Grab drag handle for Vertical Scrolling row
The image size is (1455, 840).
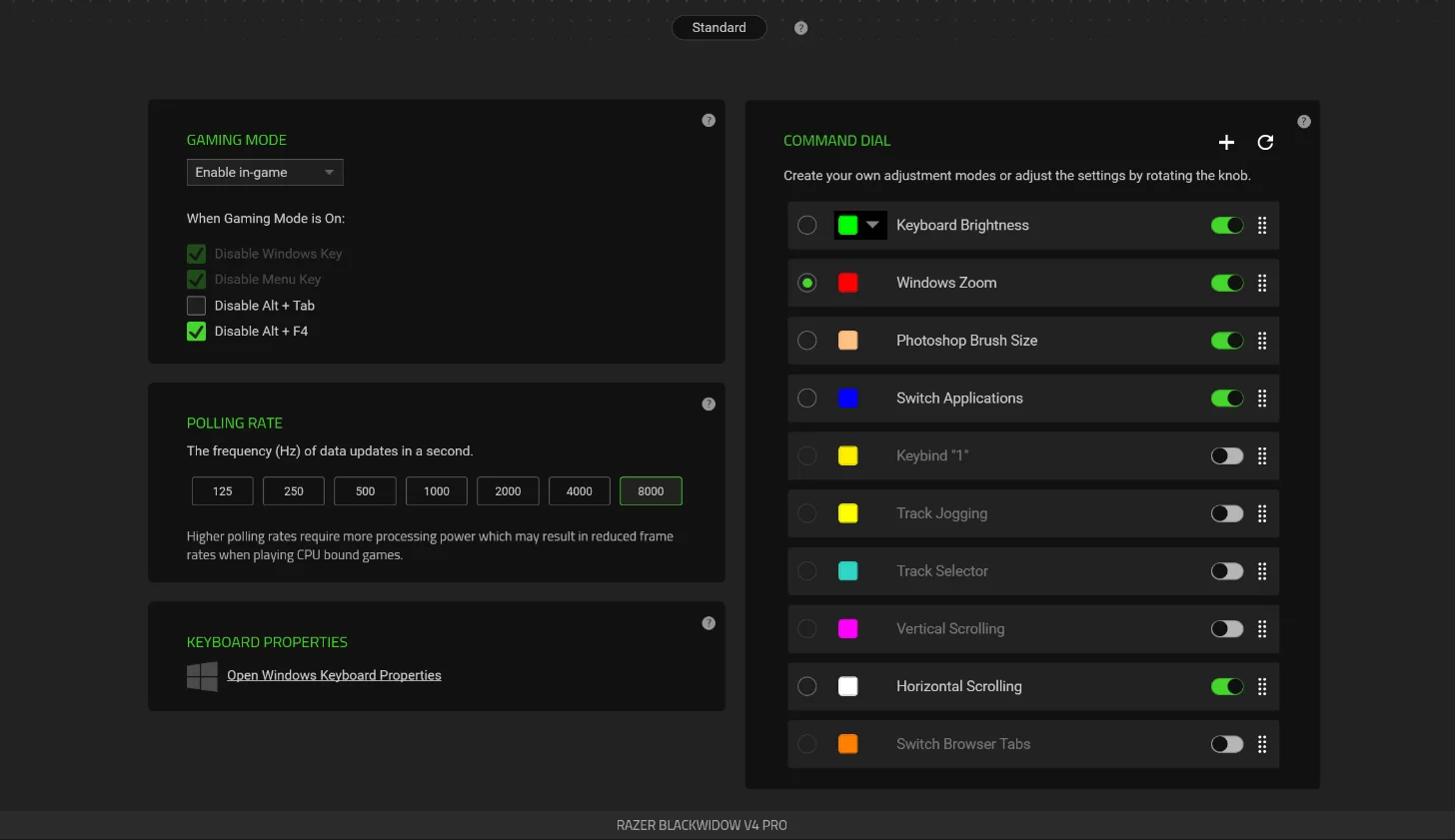(1262, 628)
